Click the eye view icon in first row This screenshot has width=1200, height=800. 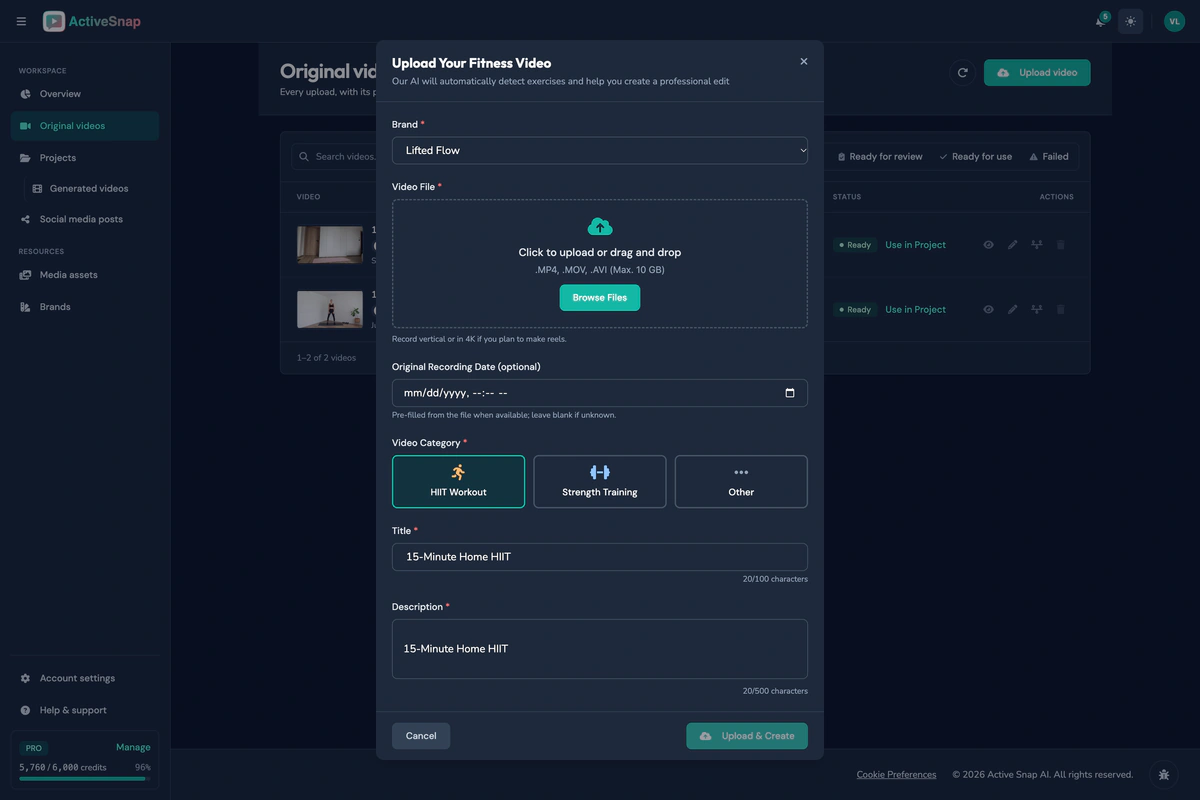[988, 245]
